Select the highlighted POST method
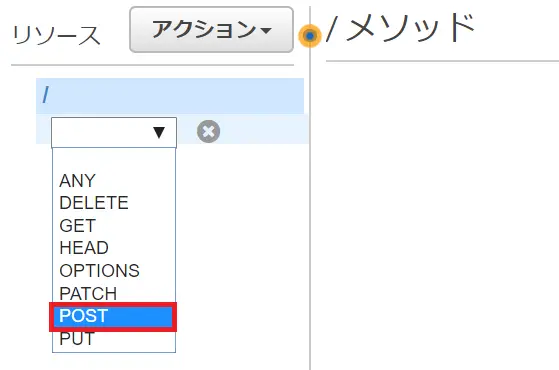559x370 pixels. click(x=113, y=316)
